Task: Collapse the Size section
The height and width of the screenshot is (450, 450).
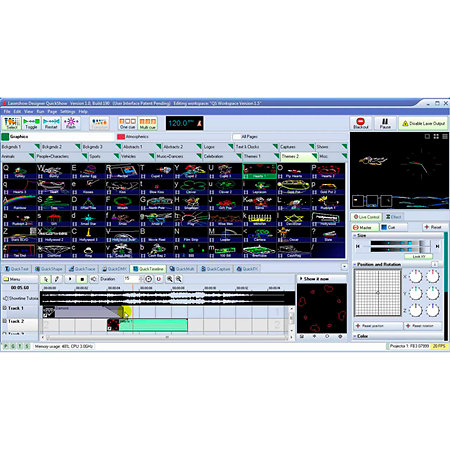Action: 355,236
